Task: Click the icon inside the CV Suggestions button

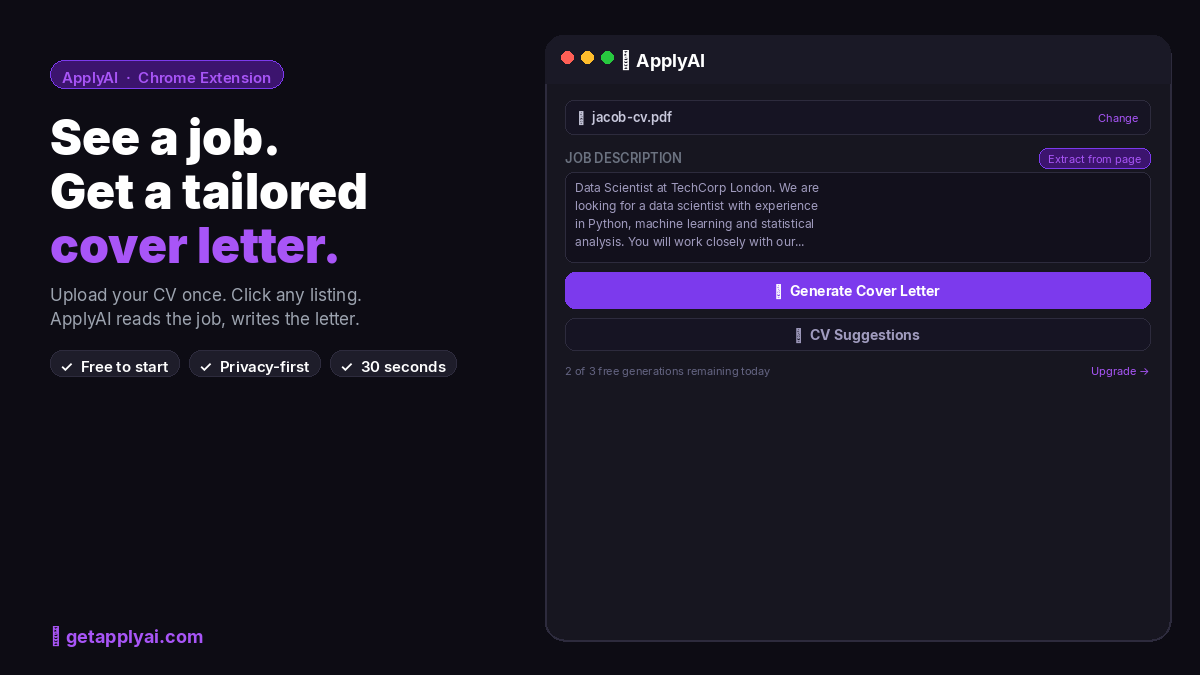Action: coord(798,335)
